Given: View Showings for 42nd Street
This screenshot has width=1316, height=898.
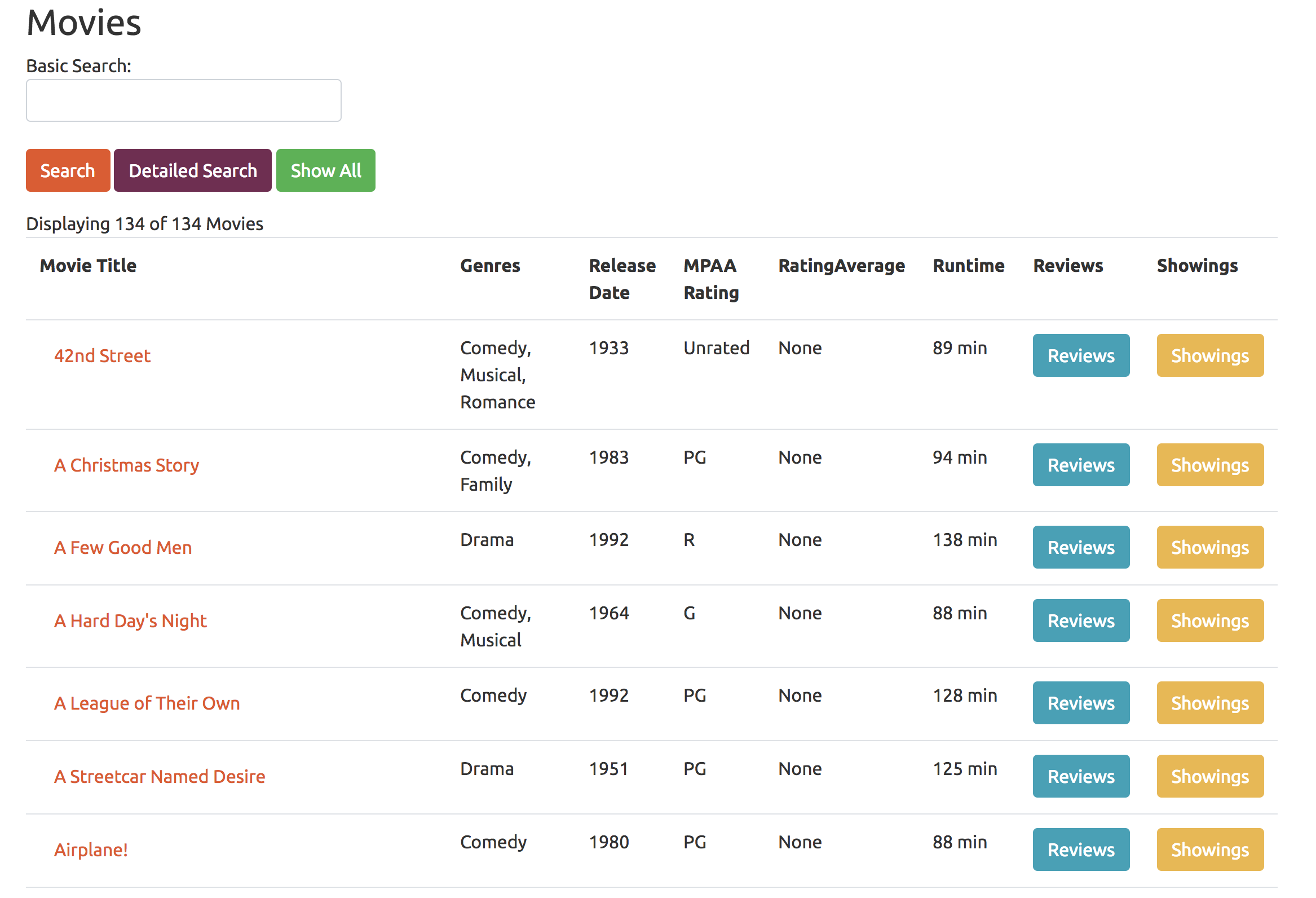Looking at the screenshot, I should pos(1209,356).
